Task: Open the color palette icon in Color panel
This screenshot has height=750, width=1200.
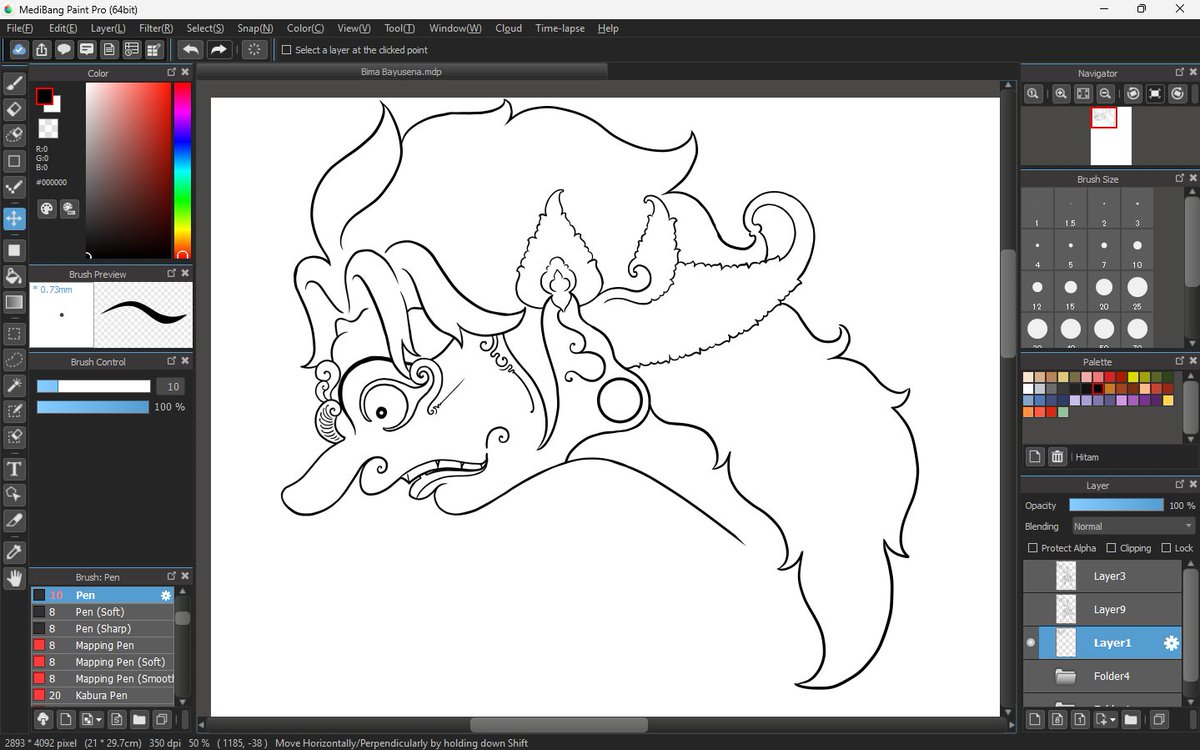Action: (x=46, y=208)
